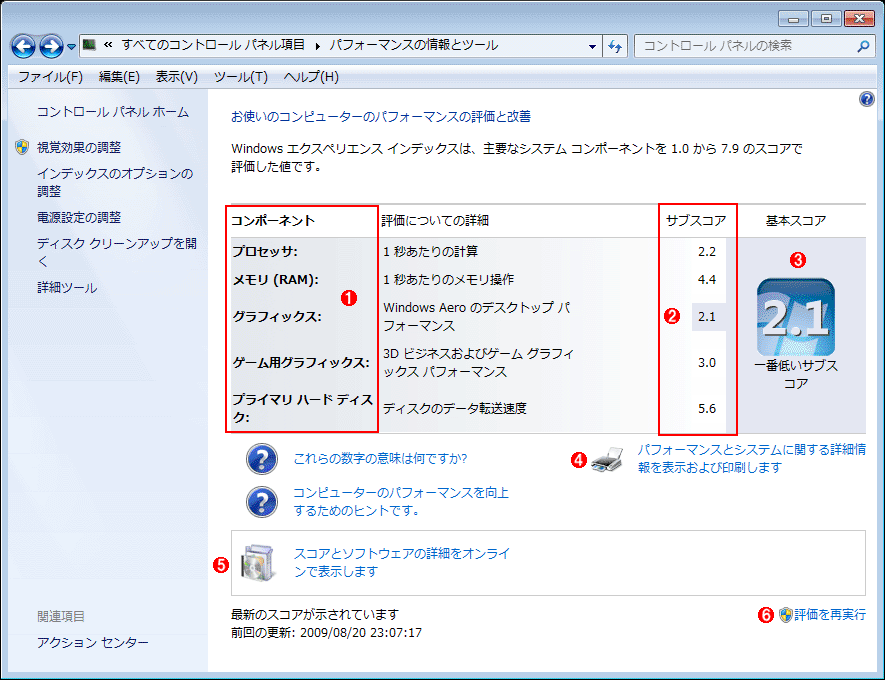The width and height of the screenshot is (885, 680).
Task: Focus the コントロール パネルの検索 search box
Action: pos(755,46)
